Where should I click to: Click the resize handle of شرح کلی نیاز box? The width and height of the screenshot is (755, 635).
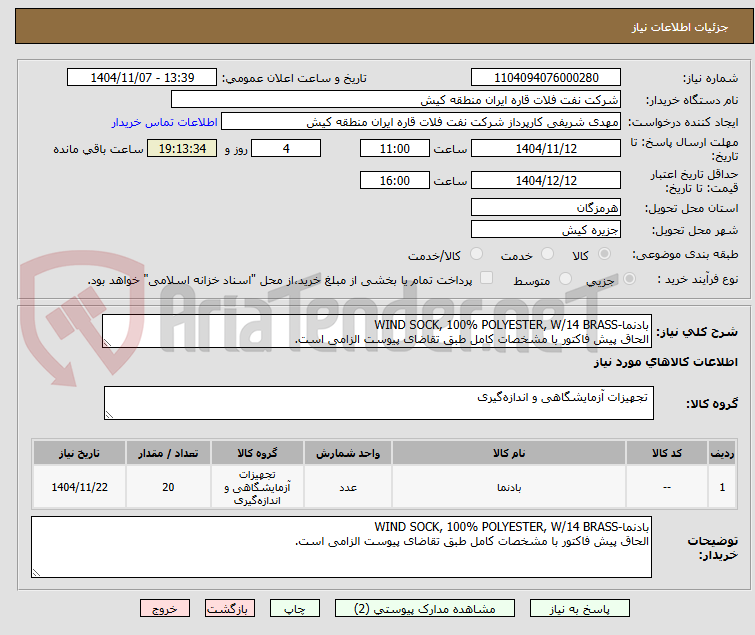pos(107,343)
